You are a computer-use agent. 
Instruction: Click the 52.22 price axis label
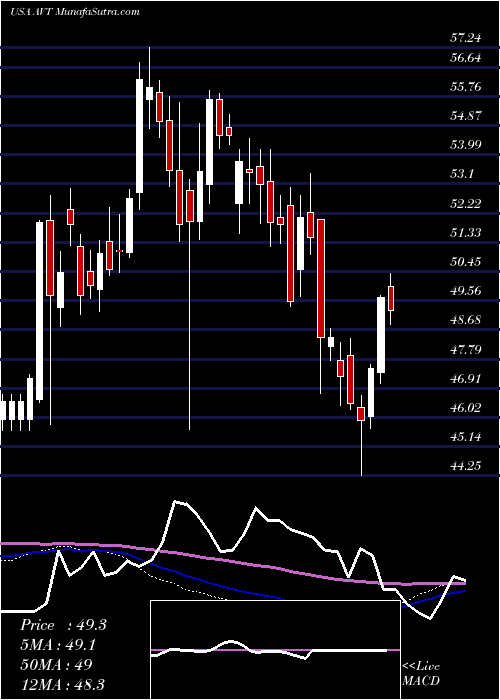tap(466, 204)
